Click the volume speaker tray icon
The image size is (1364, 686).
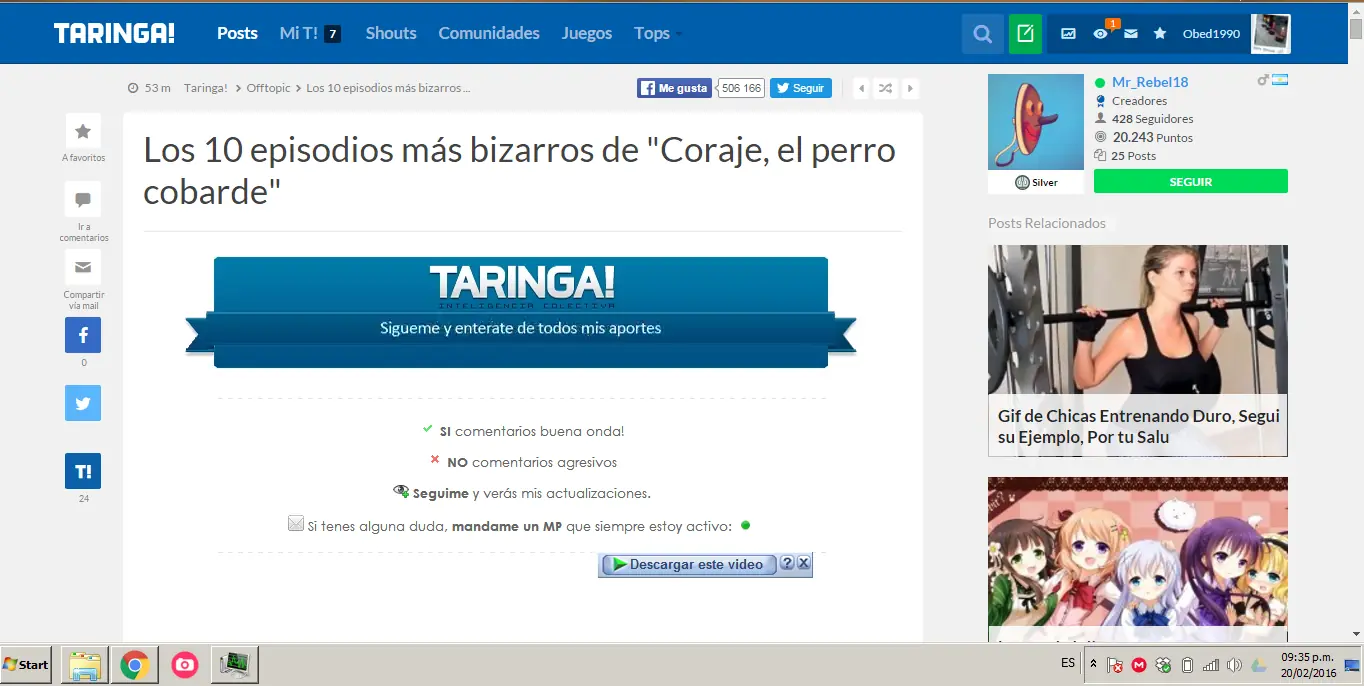tap(1235, 665)
